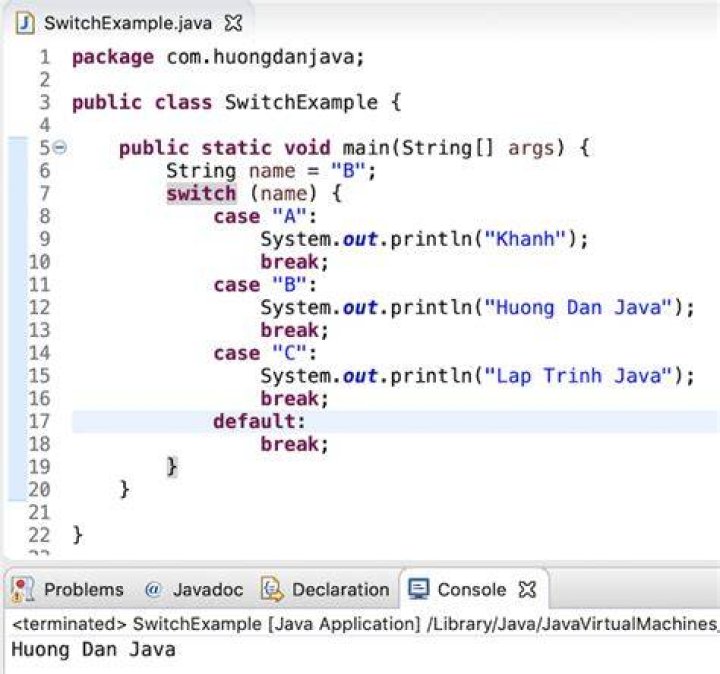Image resolution: width=720 pixels, height=674 pixels.
Task: Click the Console monitor icon
Action: [x=419, y=590]
